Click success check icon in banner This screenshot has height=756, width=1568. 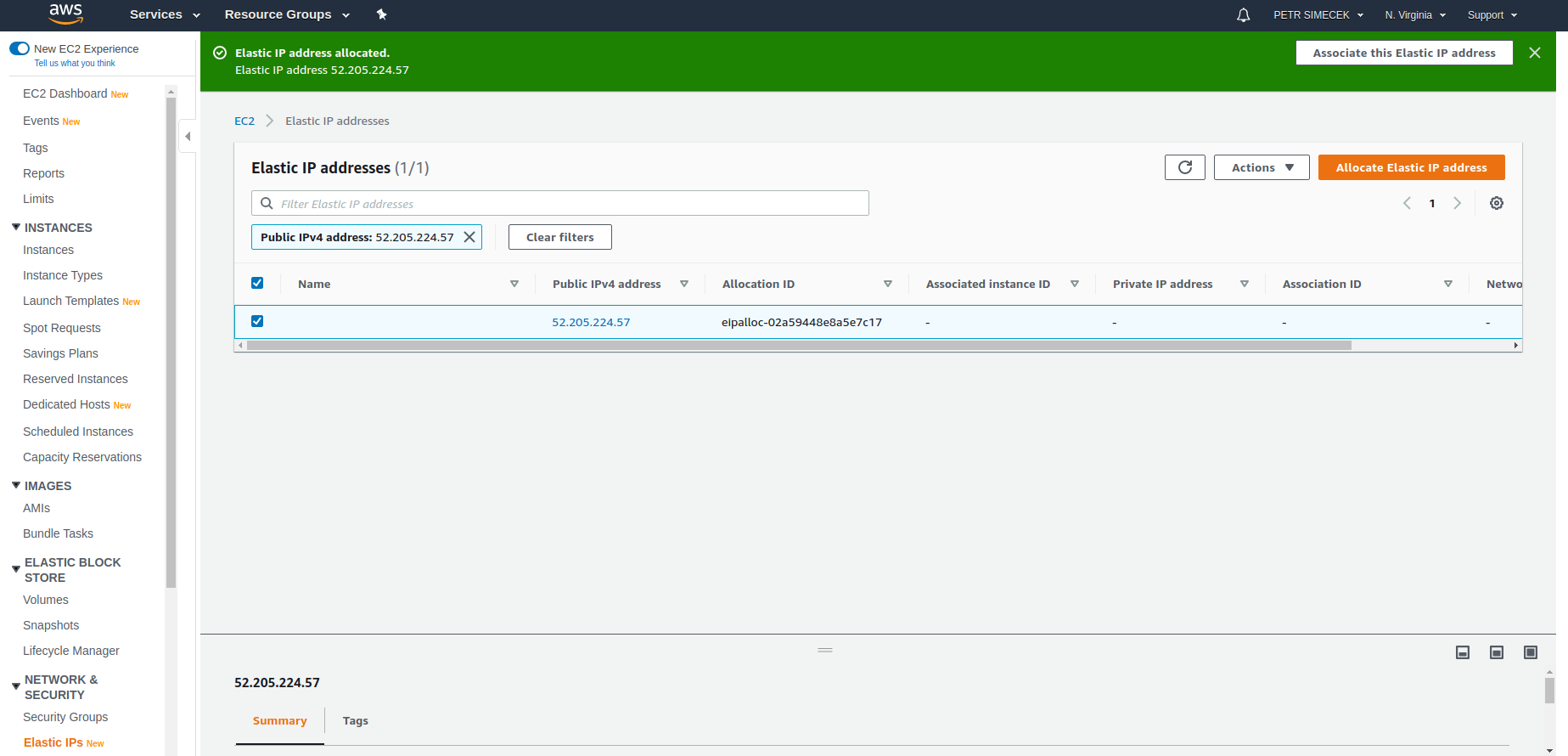tap(220, 53)
